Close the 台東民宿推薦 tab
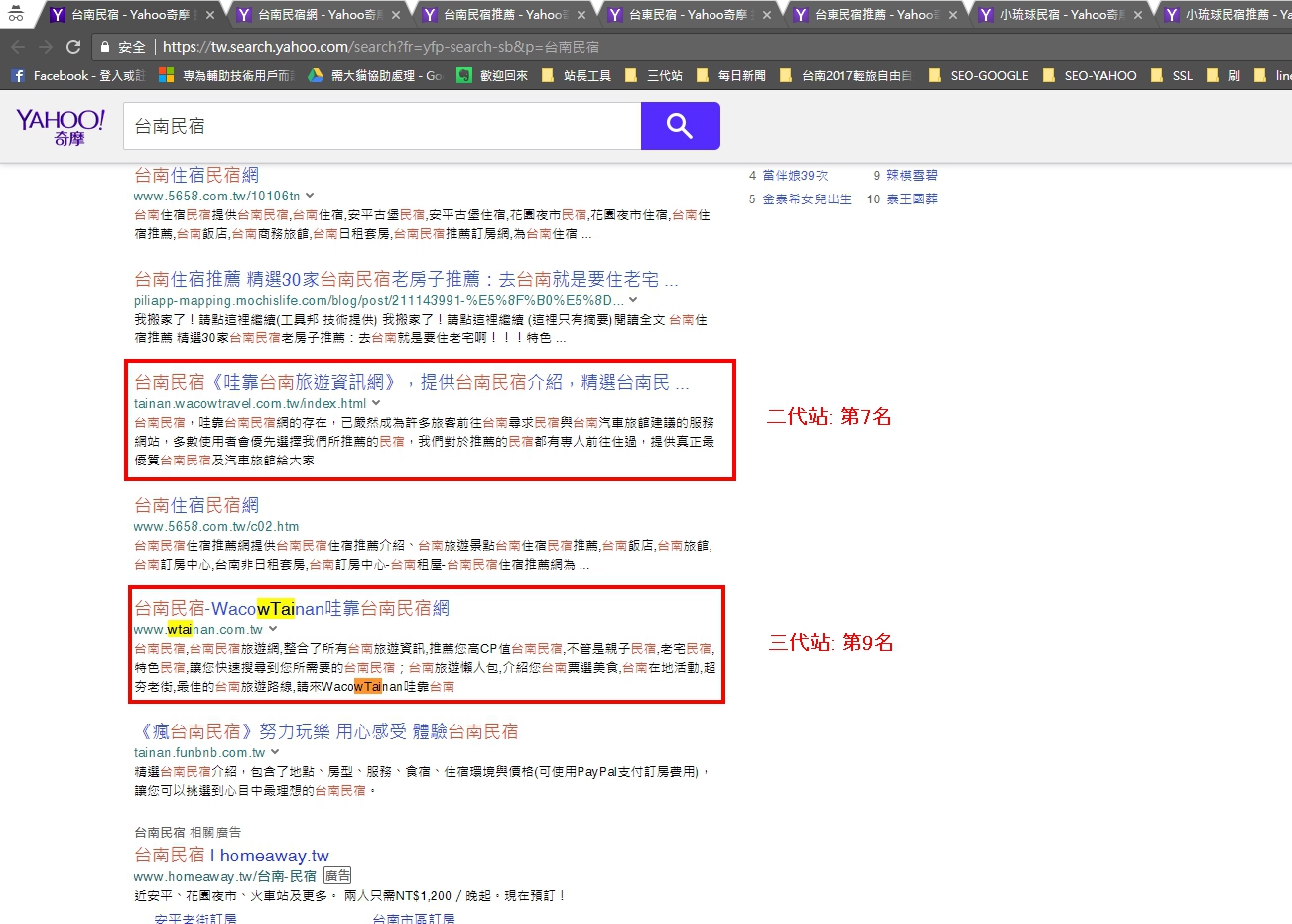1292x924 pixels. [x=953, y=15]
